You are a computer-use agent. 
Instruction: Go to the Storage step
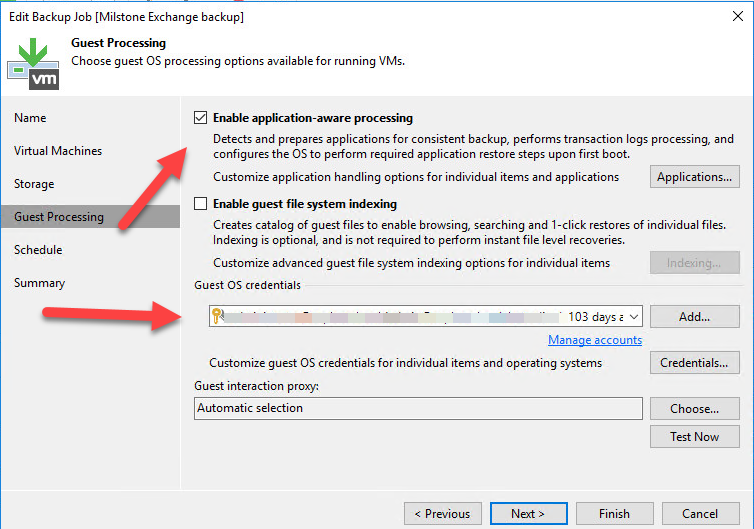point(34,184)
